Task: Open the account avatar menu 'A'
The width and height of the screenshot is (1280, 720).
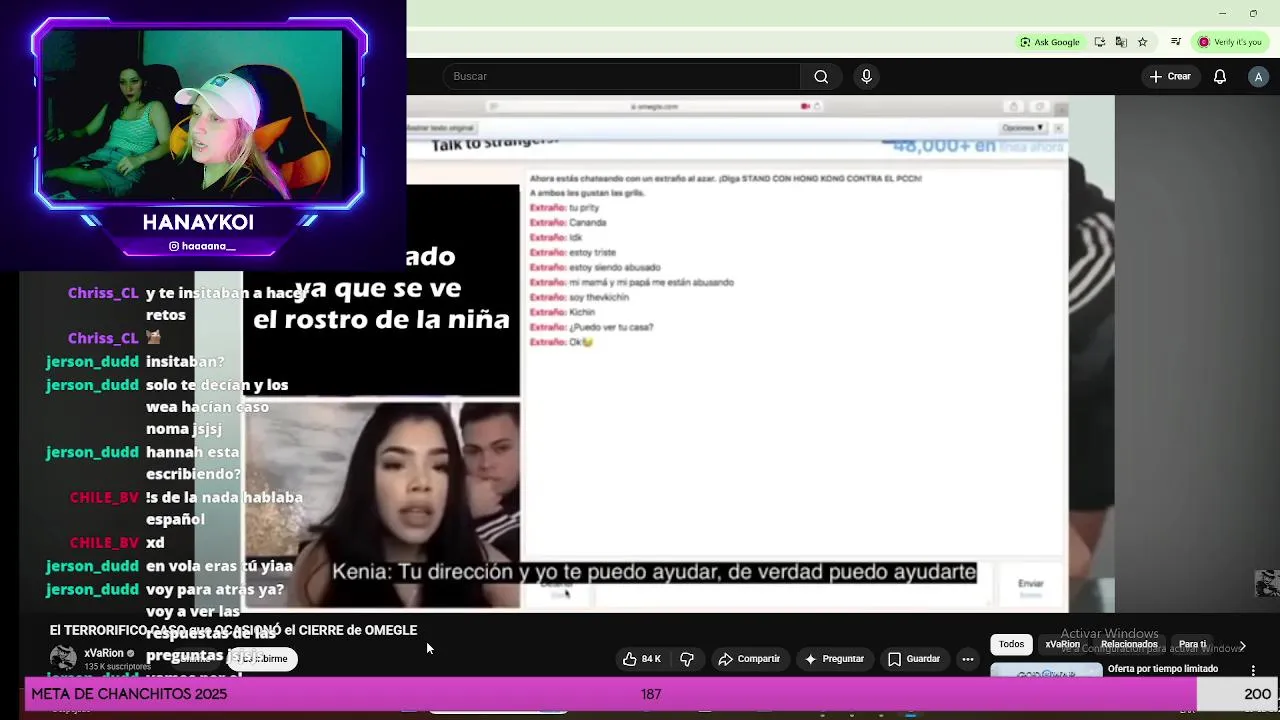Action: click(1258, 77)
